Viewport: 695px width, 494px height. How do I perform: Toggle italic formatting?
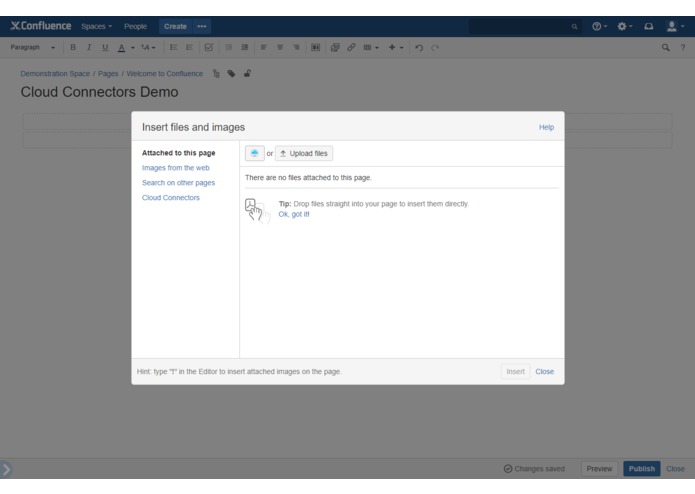(89, 47)
